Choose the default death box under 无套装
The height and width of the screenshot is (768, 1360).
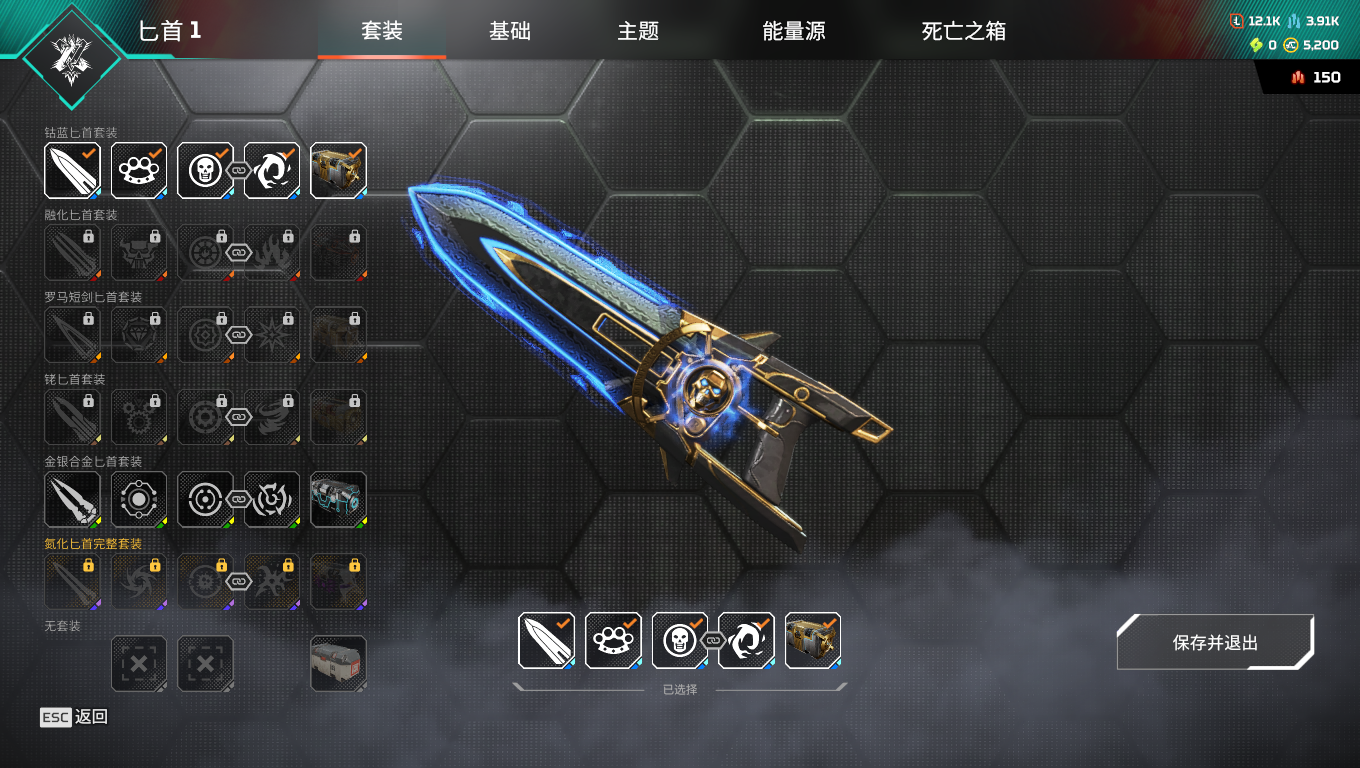[x=338, y=663]
